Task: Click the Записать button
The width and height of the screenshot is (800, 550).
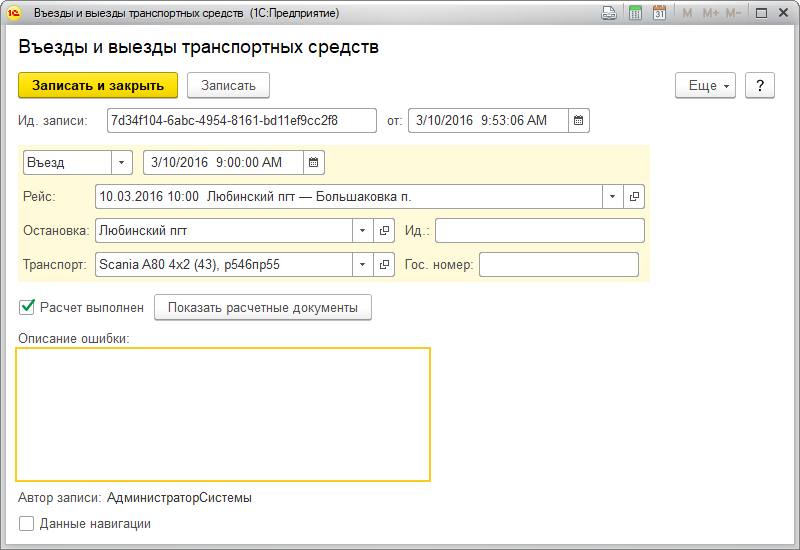Action: coord(229,86)
